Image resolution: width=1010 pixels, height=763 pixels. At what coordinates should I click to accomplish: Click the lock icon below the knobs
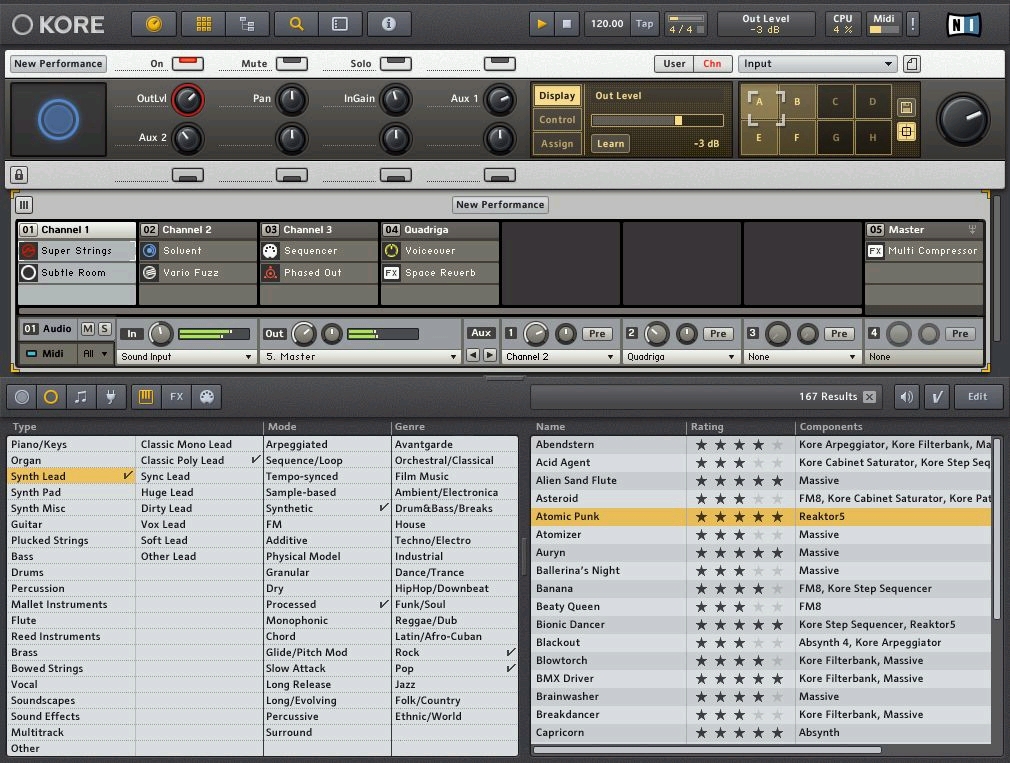(x=19, y=174)
